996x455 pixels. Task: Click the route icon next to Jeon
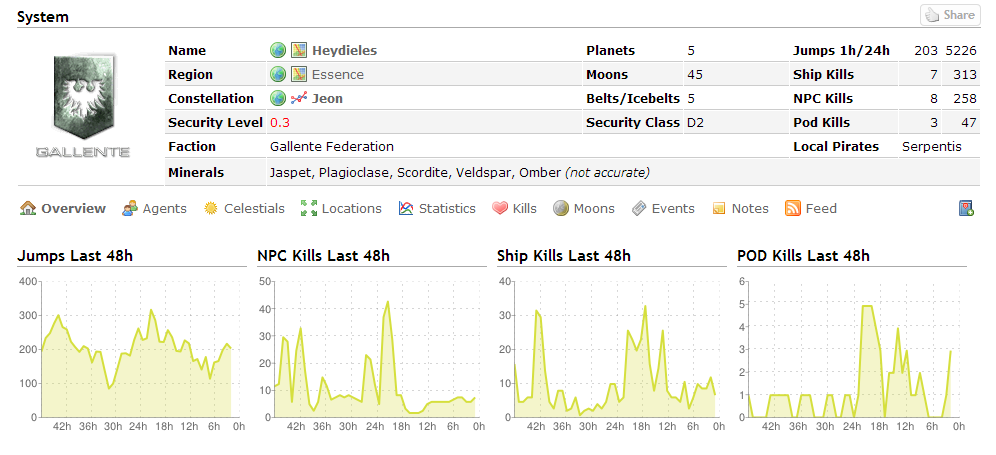pyautogui.click(x=299, y=98)
